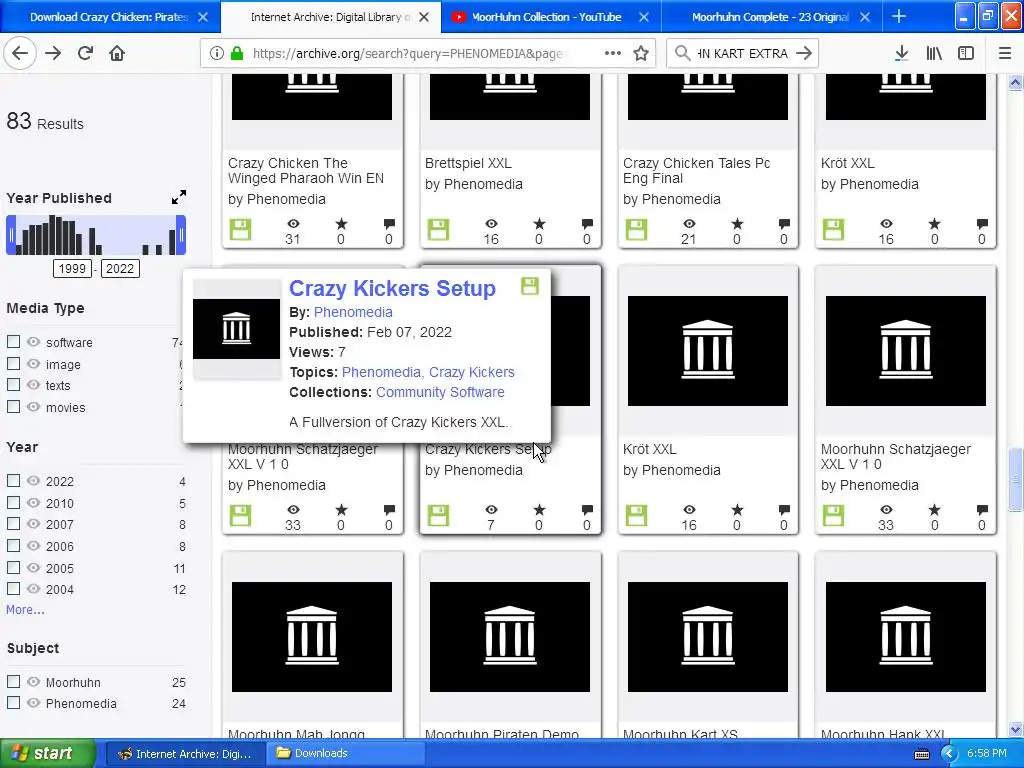Open the Krört XXL thumbnail in second row

pos(708,351)
